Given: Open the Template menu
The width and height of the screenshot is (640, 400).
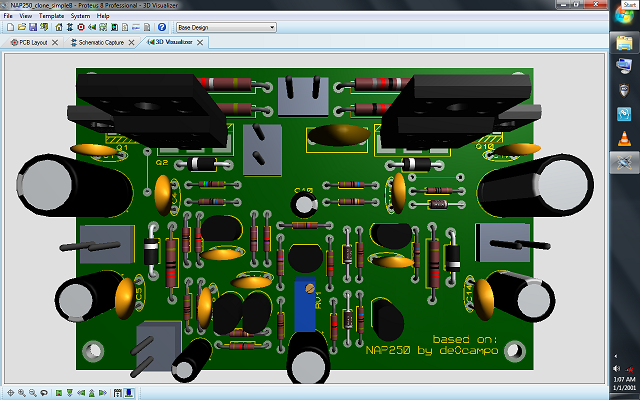Looking at the screenshot, I should [x=51, y=16].
